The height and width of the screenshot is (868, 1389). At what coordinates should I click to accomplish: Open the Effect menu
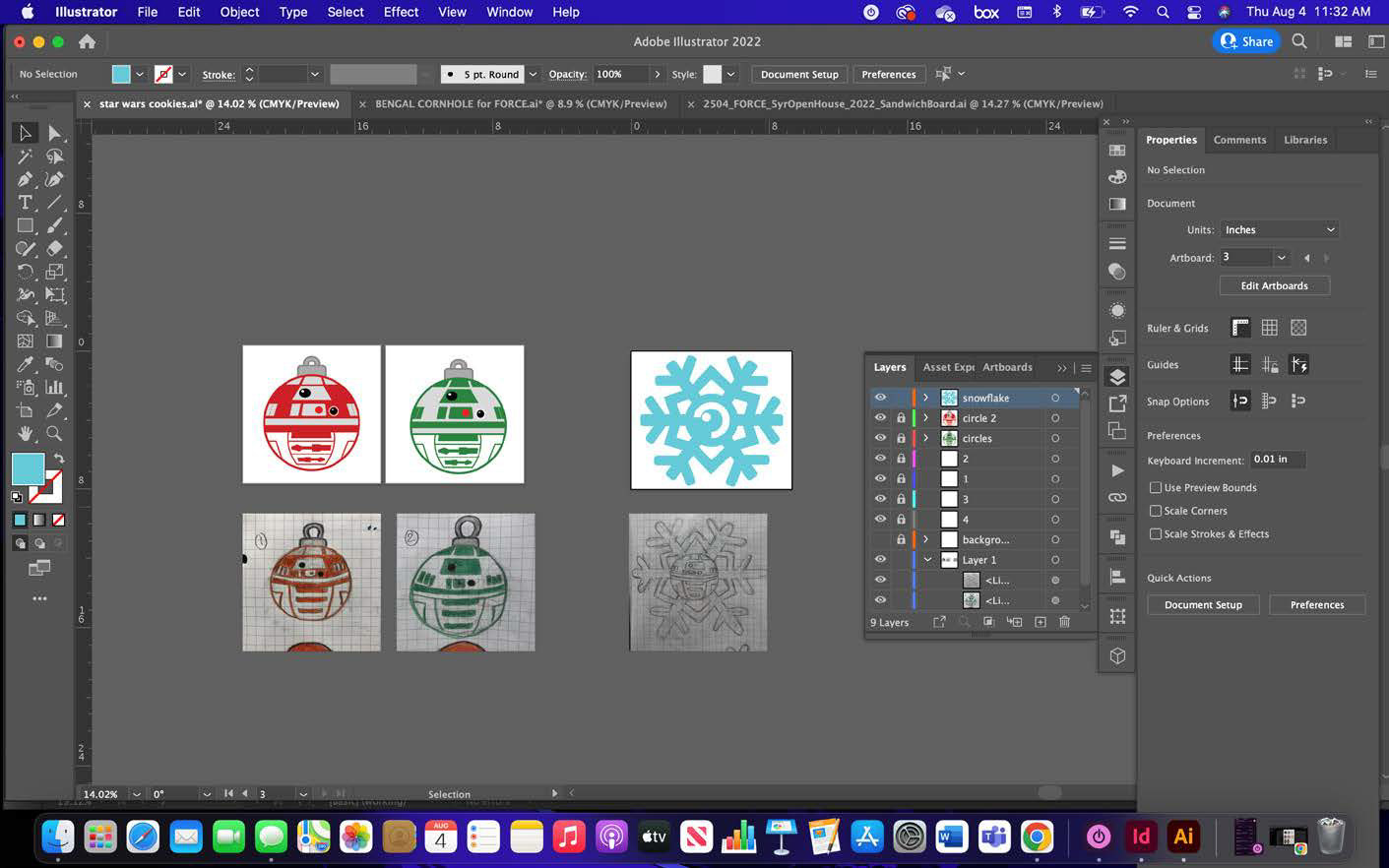click(401, 12)
